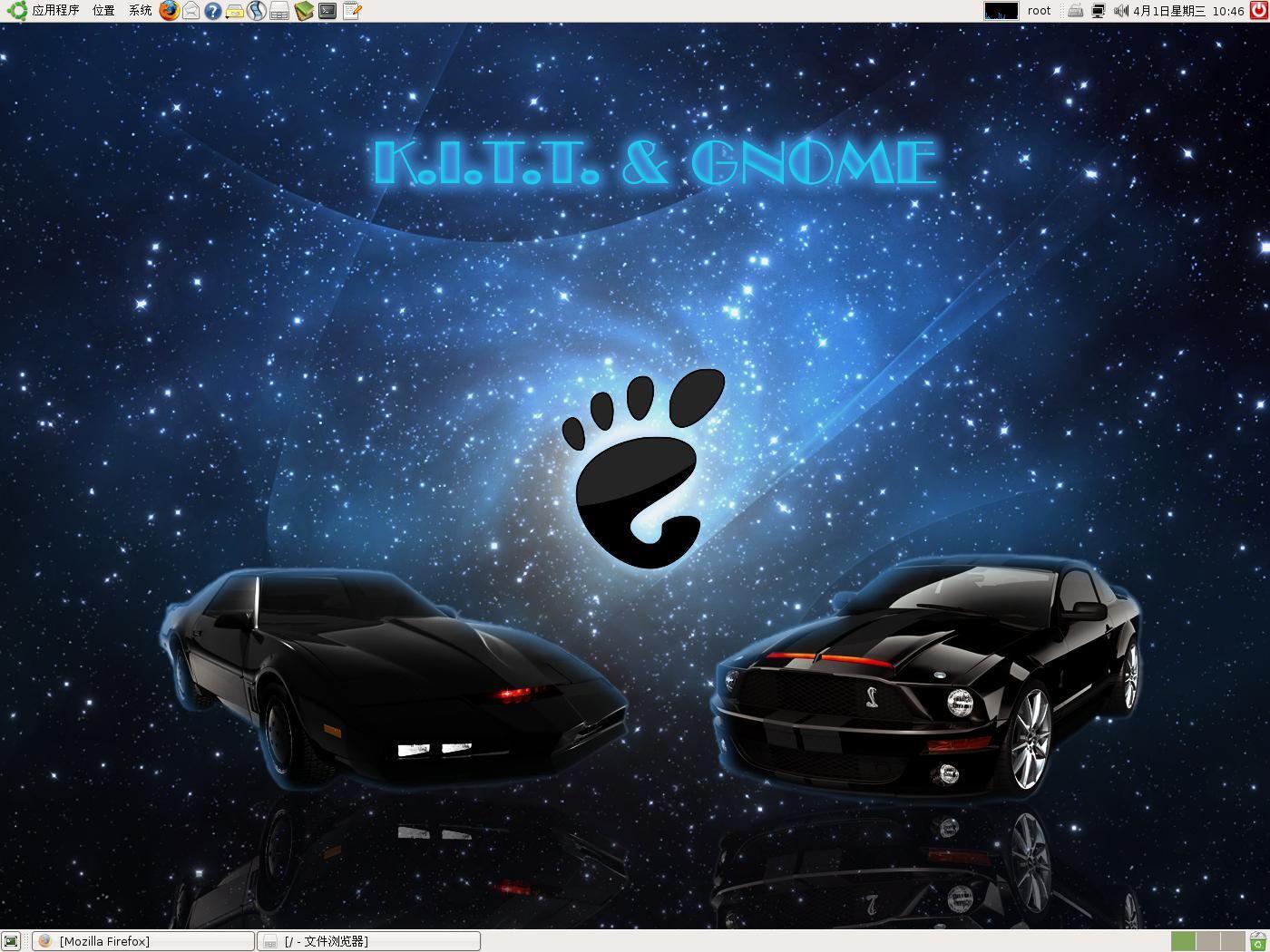Launch the terminal from the top panel
Screen dimensions: 1270x952
327,11
